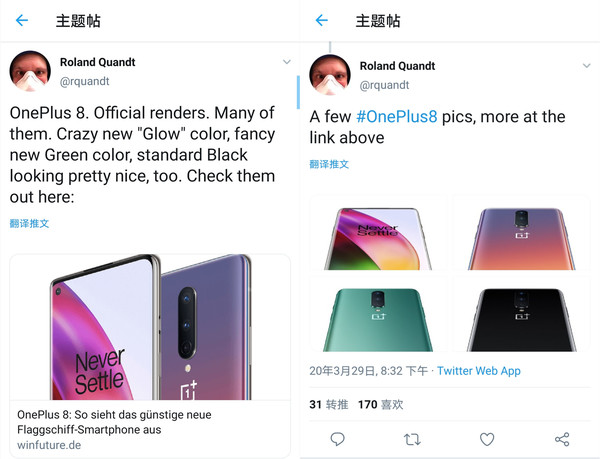Open the black OnePlus 8 photo

(522, 314)
